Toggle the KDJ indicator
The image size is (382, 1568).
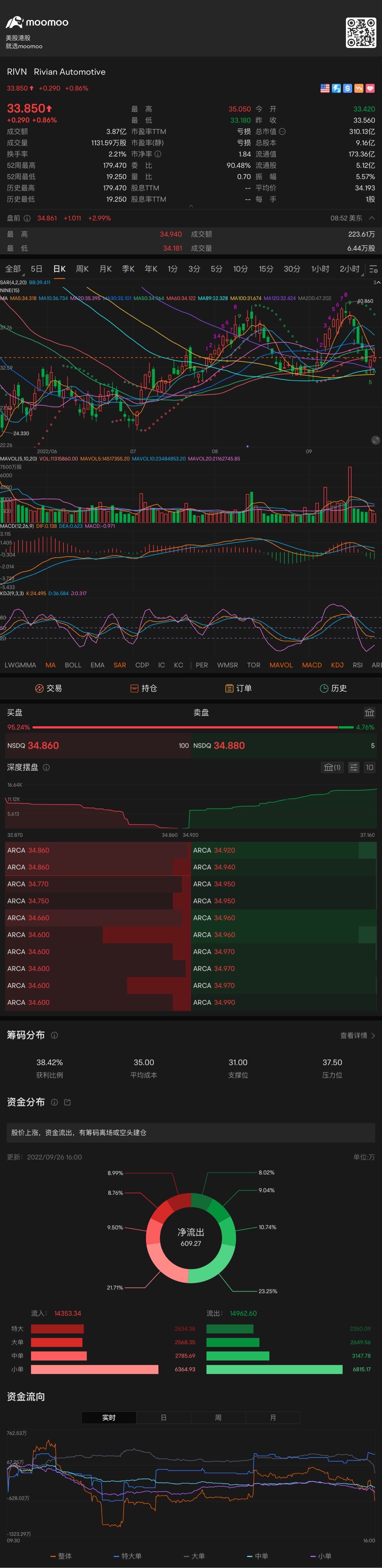337,665
